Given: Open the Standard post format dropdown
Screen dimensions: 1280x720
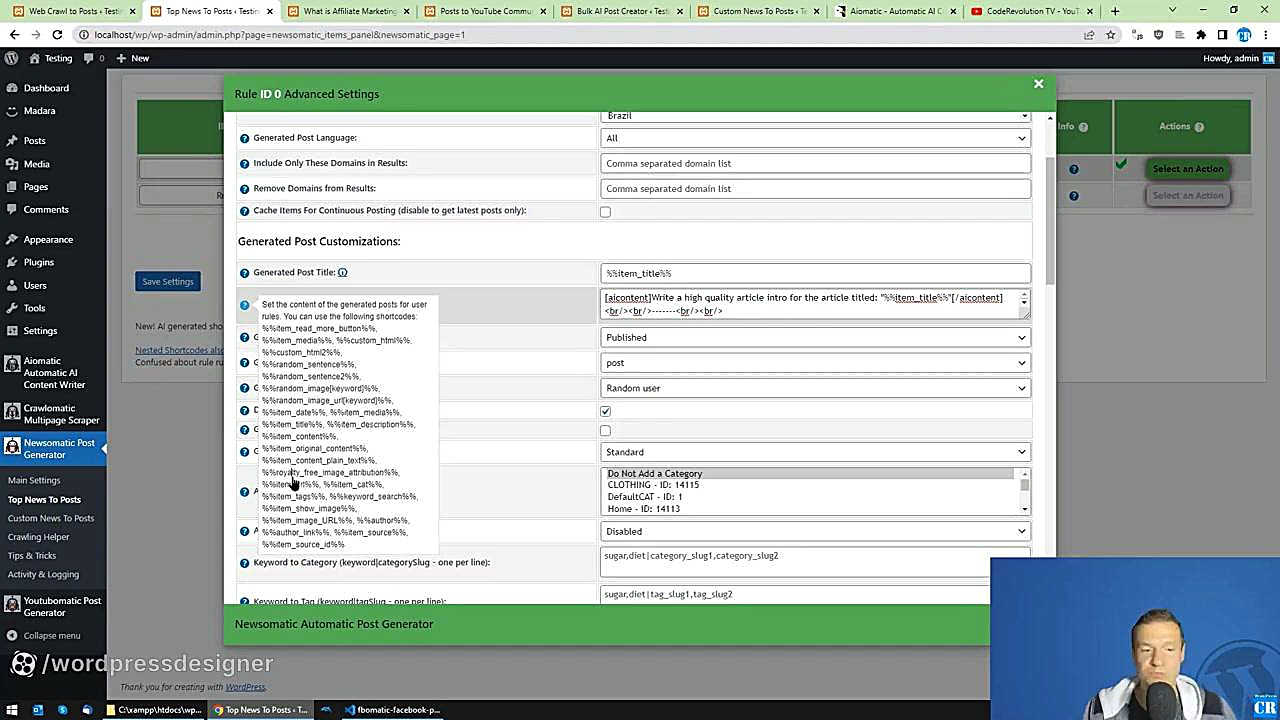Looking at the screenshot, I should 816,452.
